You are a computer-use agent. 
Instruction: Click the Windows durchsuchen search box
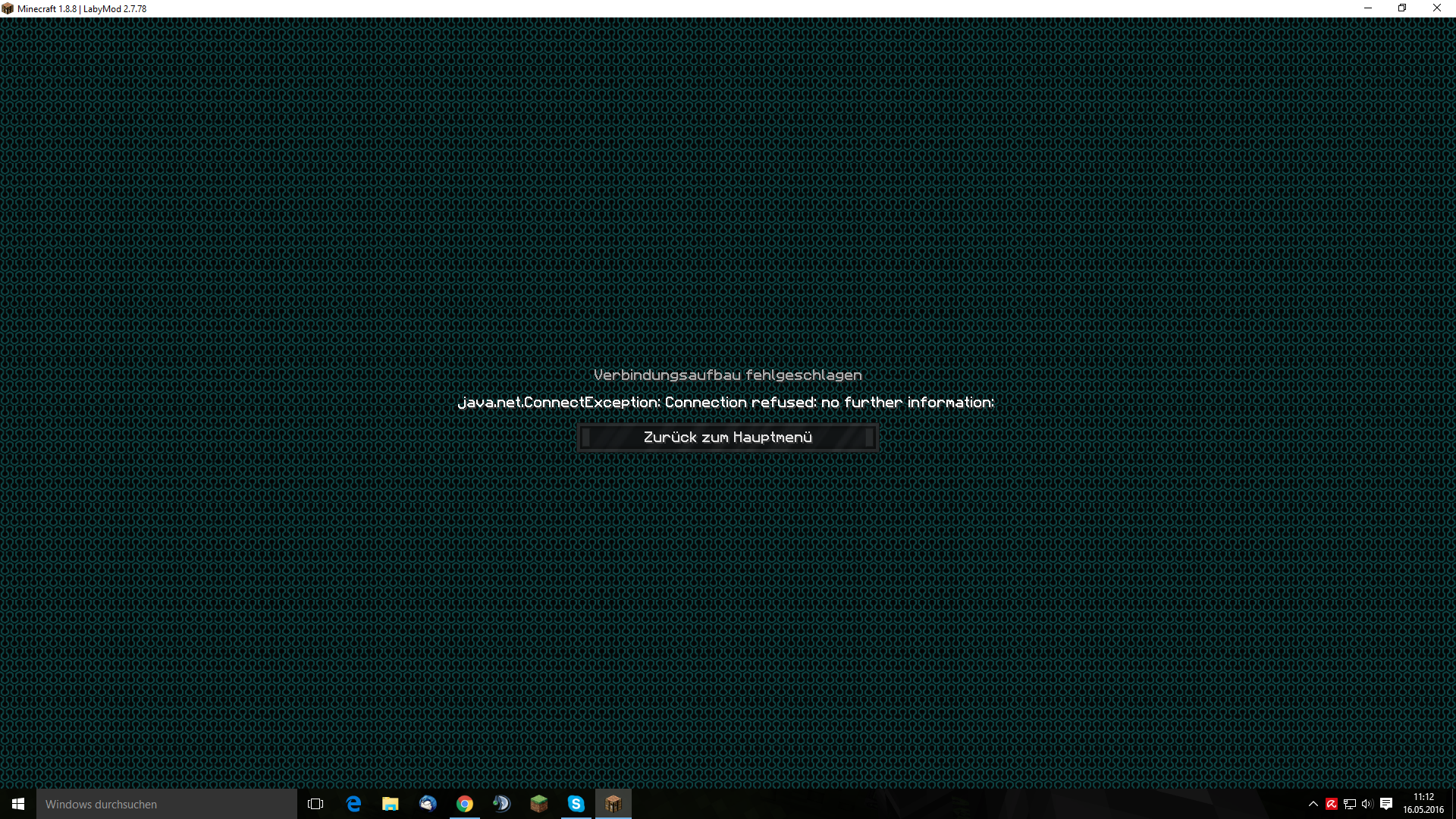[x=167, y=804]
